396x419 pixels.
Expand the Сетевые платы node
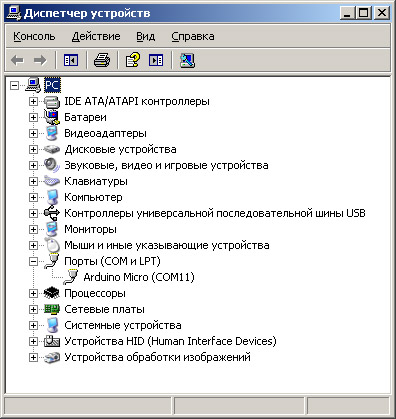coord(33,309)
